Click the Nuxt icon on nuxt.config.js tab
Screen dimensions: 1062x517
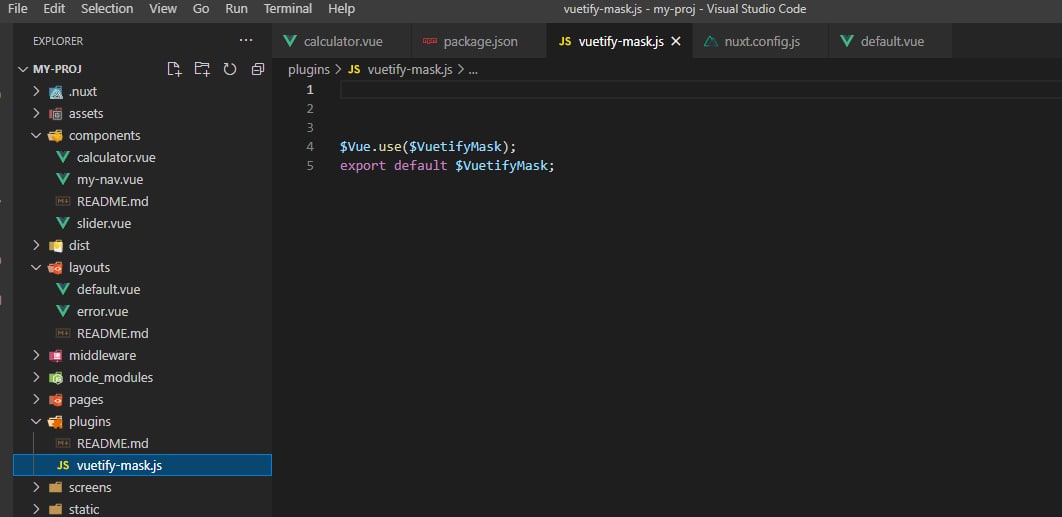[x=710, y=41]
